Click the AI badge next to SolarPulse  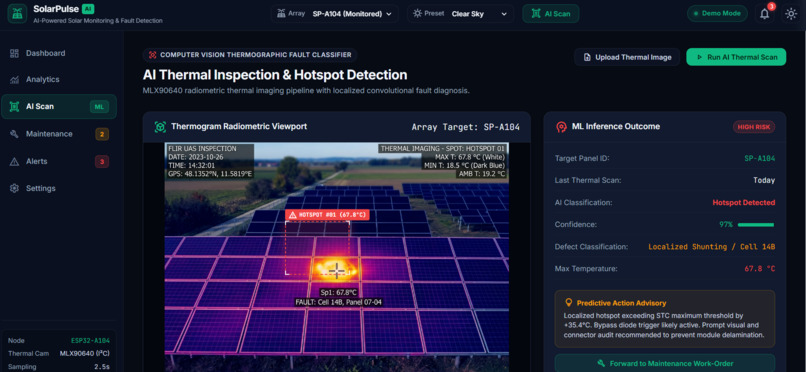pyautogui.click(x=88, y=9)
